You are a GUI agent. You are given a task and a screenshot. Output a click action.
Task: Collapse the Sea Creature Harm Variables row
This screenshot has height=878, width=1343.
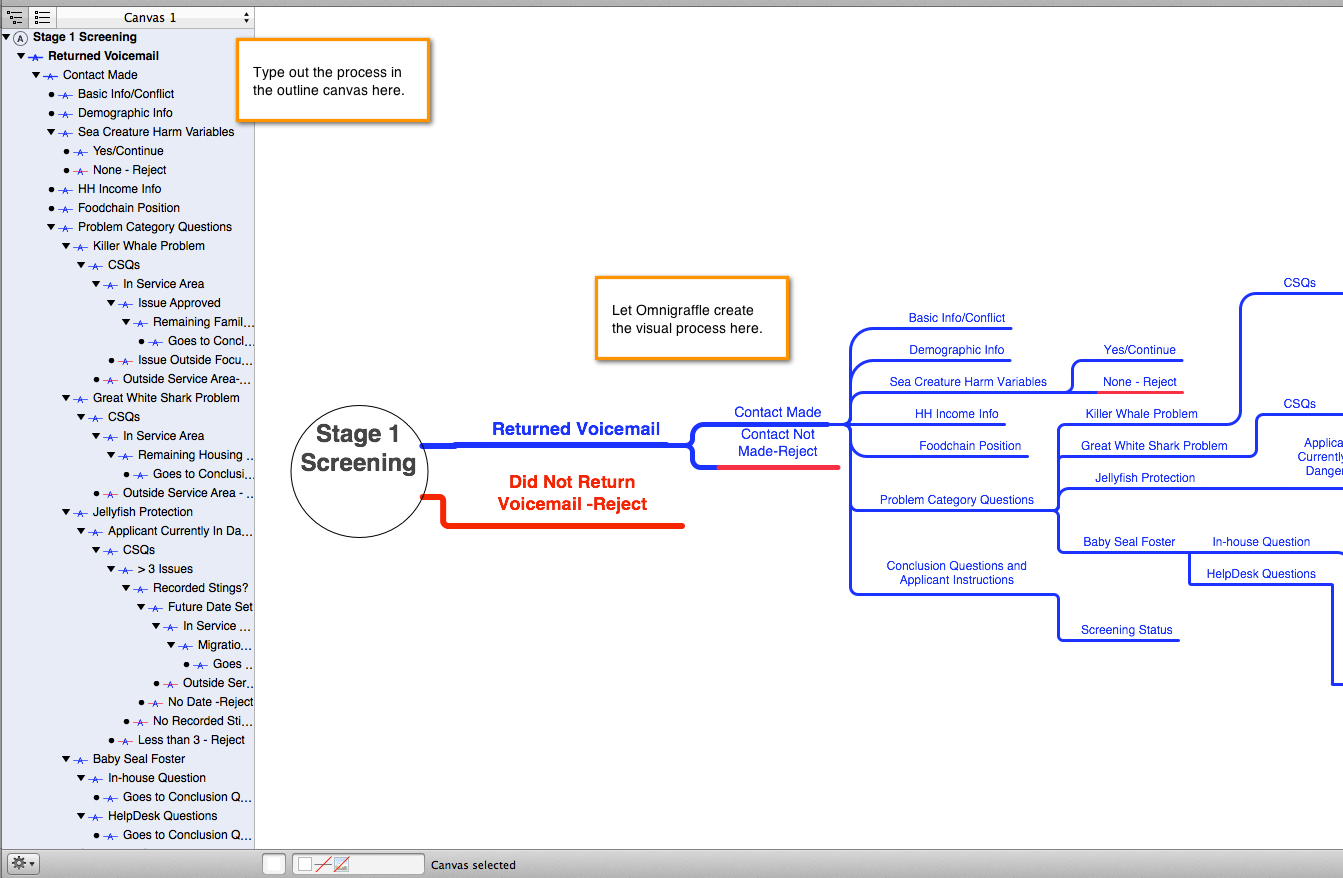[51, 132]
